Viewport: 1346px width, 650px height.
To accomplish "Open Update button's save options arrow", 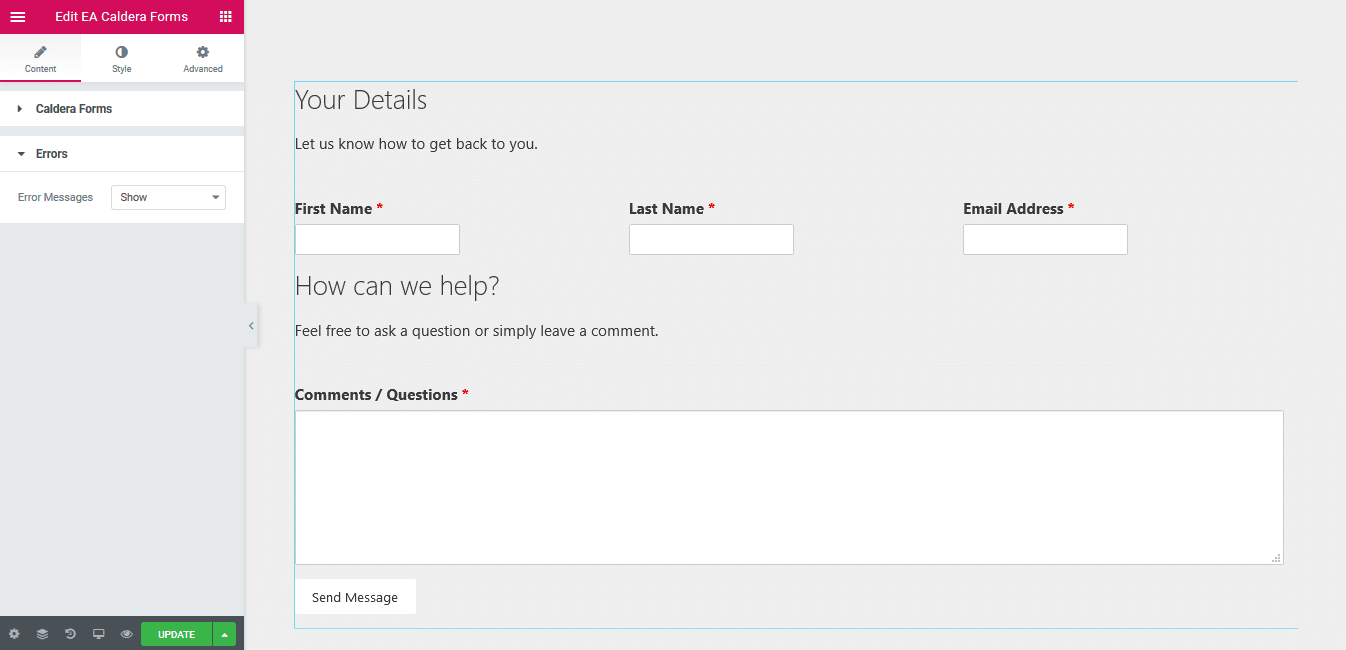I will coord(224,633).
